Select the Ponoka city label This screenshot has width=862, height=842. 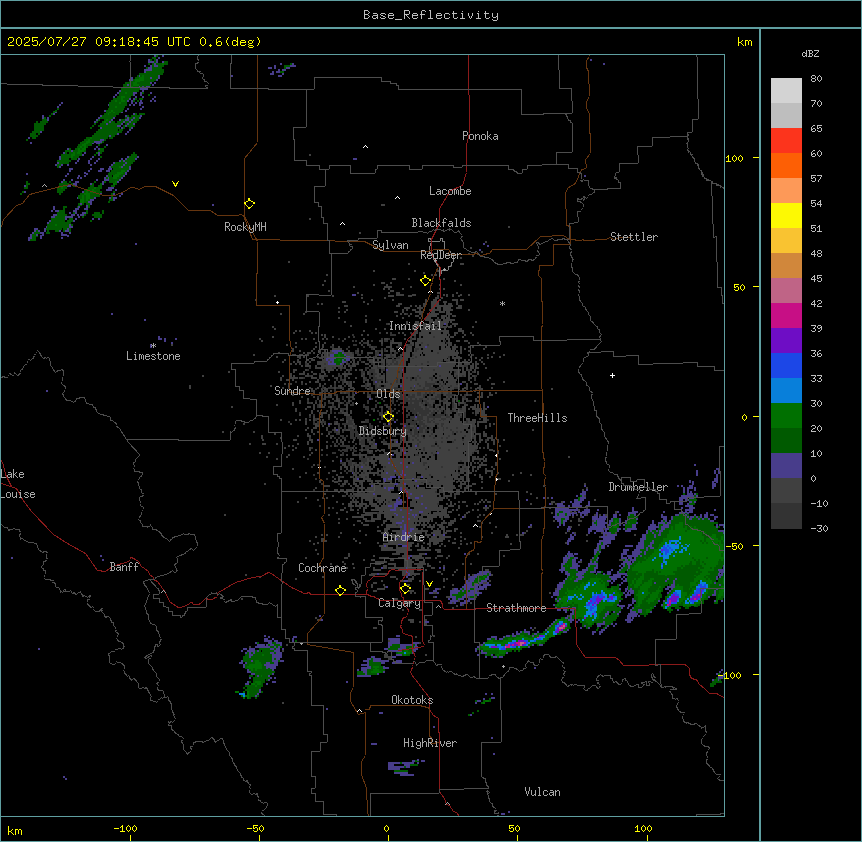[x=480, y=136]
